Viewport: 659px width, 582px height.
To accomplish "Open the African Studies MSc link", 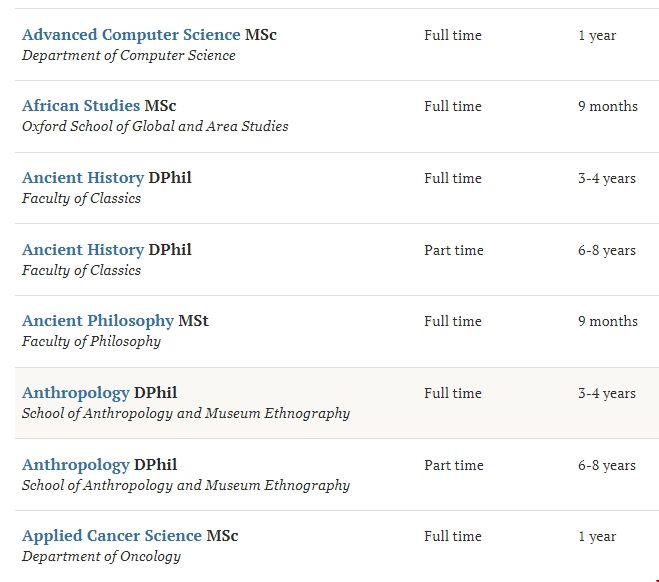I will point(82,106).
